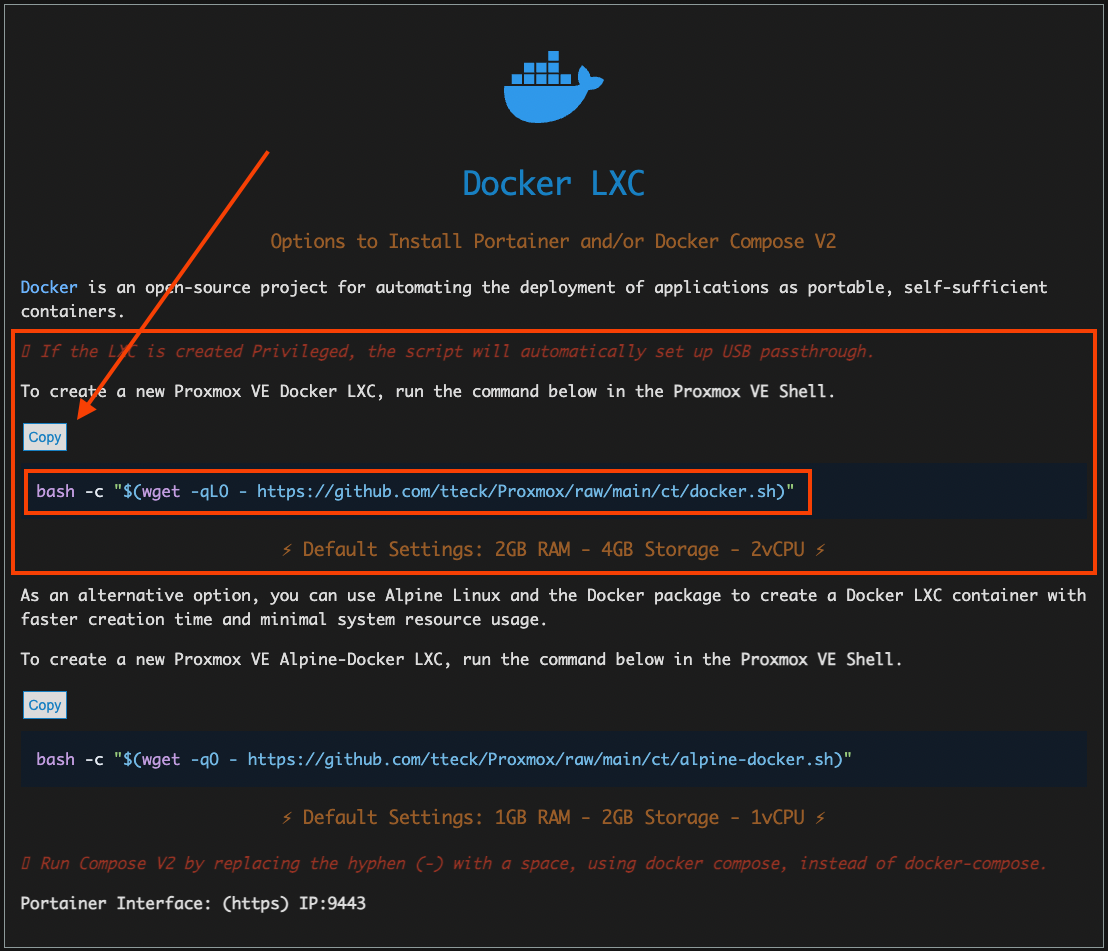Click the lightning icon before 1GB RAM settings
The image size is (1108, 951).
pos(286,817)
